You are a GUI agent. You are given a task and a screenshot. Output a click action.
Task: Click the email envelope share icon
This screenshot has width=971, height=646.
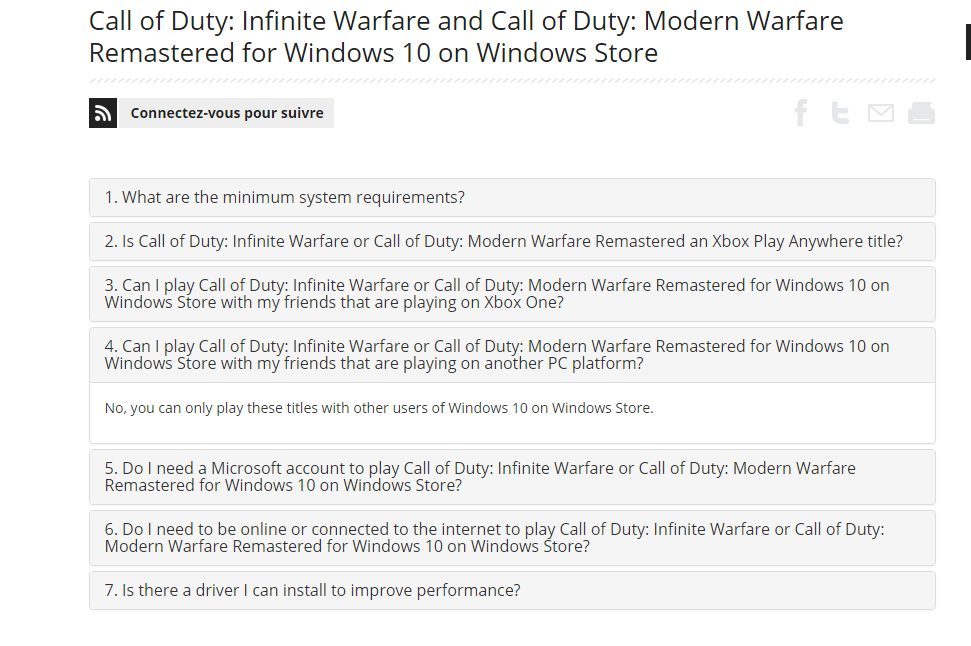point(880,113)
